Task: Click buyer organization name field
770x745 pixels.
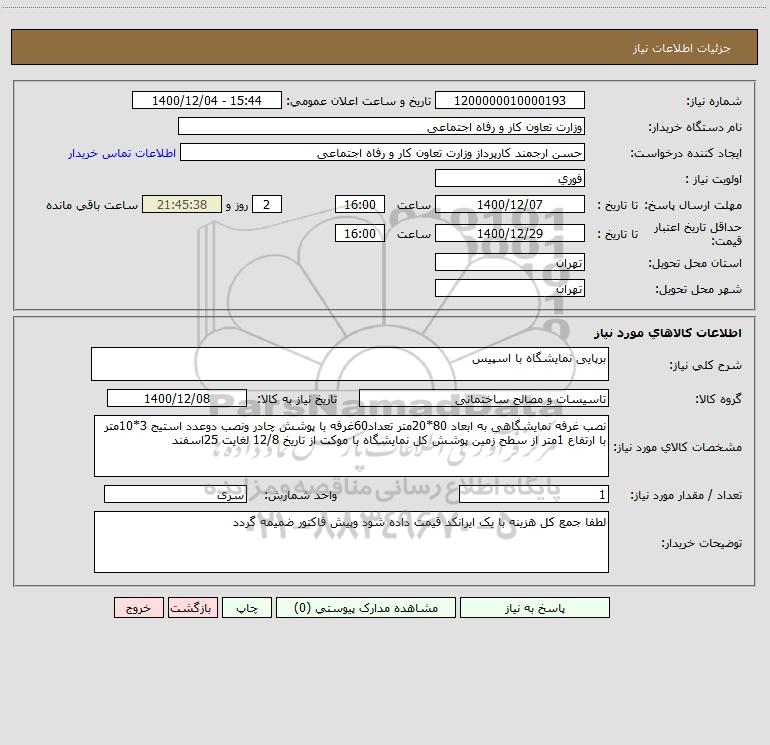Action: (381, 126)
